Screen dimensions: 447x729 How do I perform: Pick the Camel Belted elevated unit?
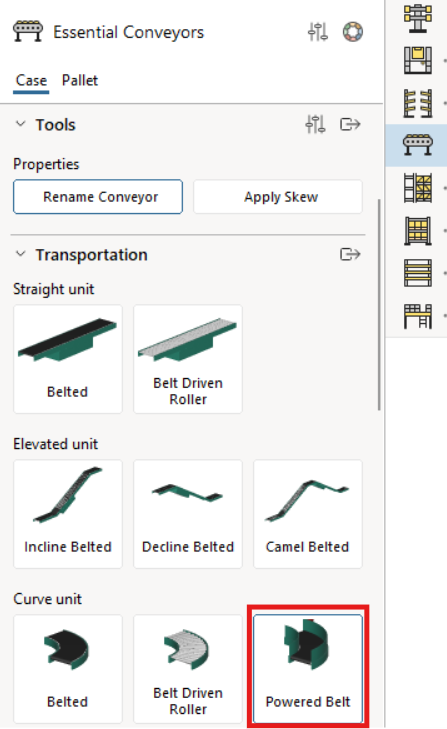coord(307,514)
